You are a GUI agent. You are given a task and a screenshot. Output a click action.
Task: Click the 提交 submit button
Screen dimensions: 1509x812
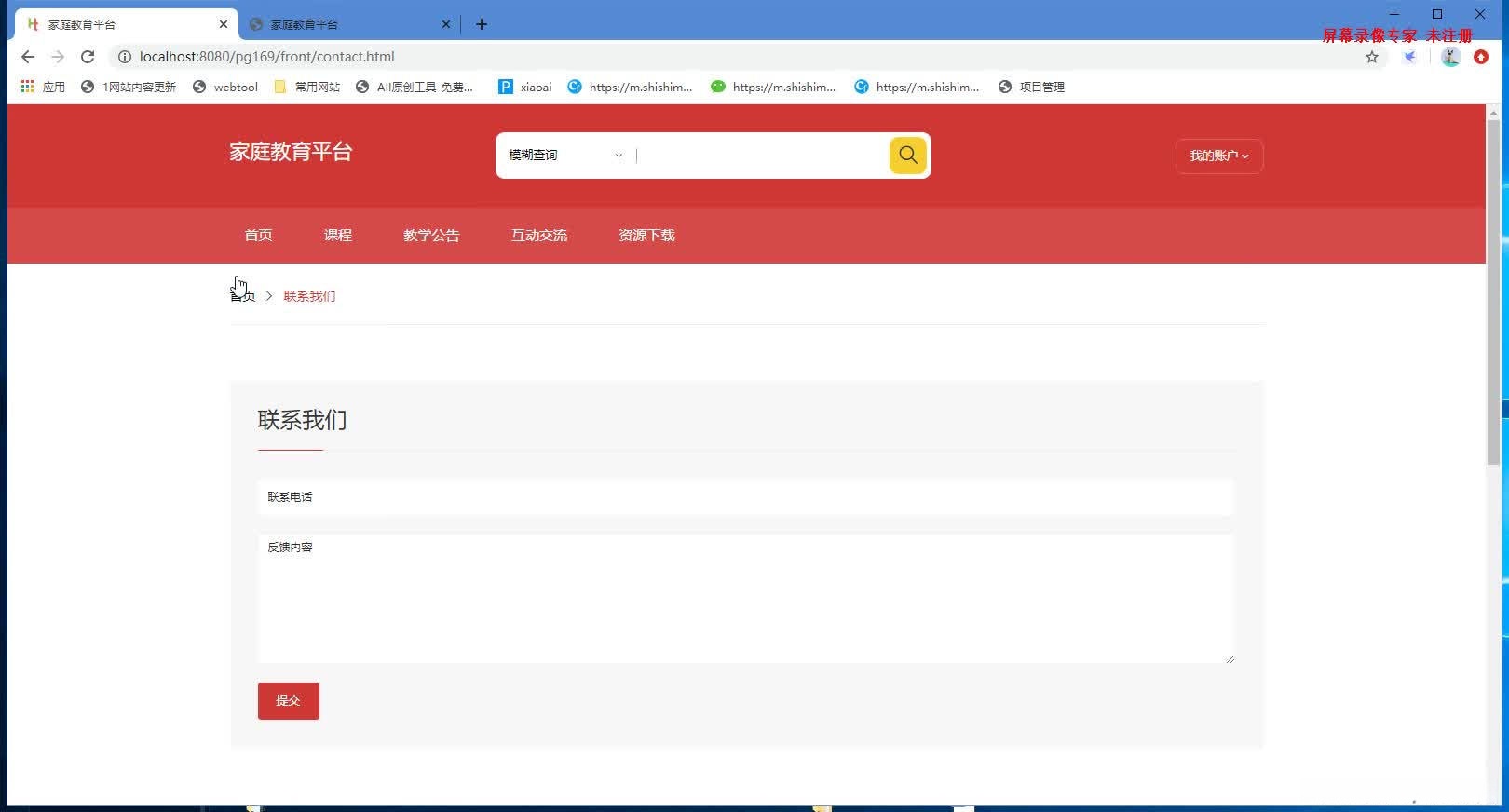point(289,701)
